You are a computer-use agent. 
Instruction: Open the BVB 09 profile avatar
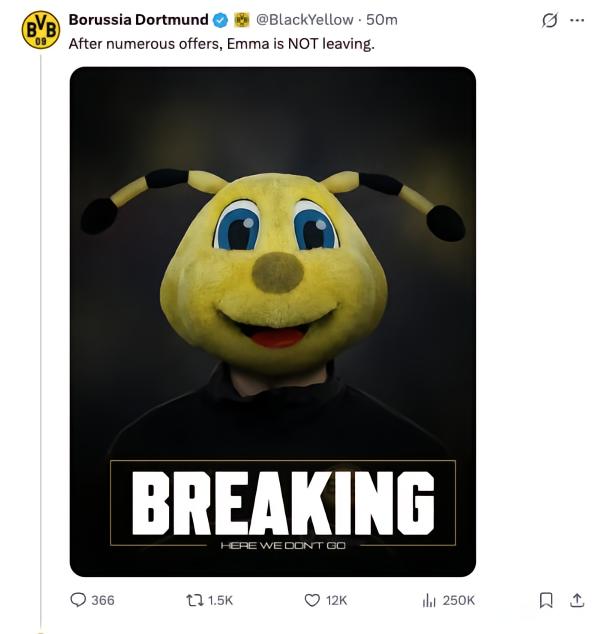tap(41, 30)
